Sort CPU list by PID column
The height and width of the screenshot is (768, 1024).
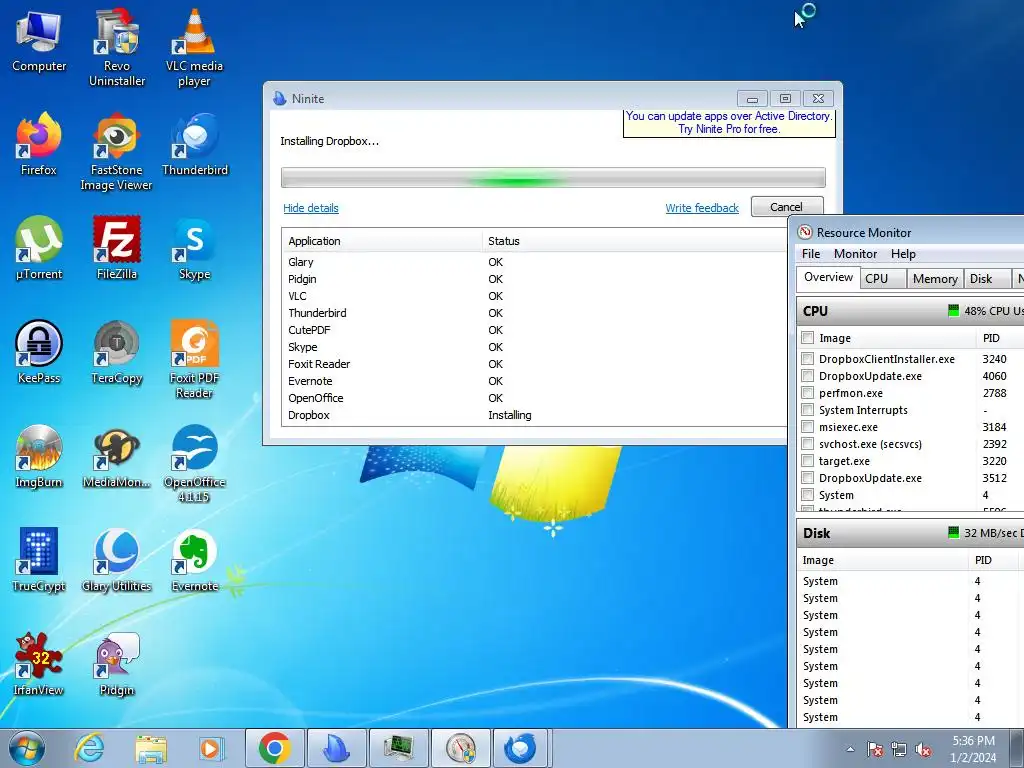(999, 338)
